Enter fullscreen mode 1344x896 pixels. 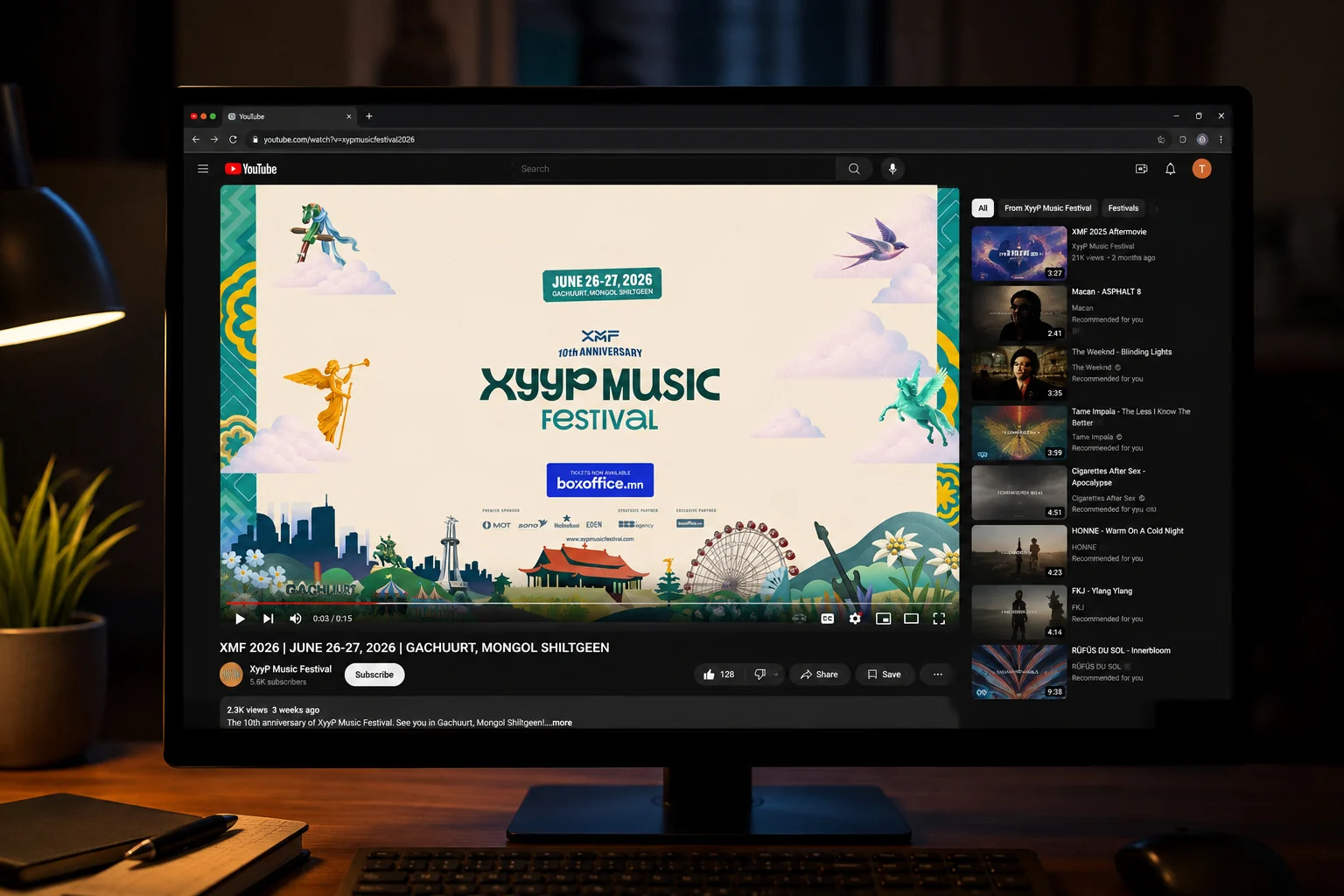[x=939, y=619]
